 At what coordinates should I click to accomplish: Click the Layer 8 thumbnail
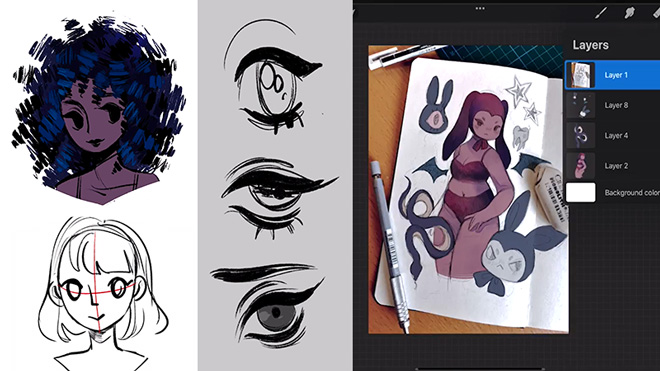point(581,105)
